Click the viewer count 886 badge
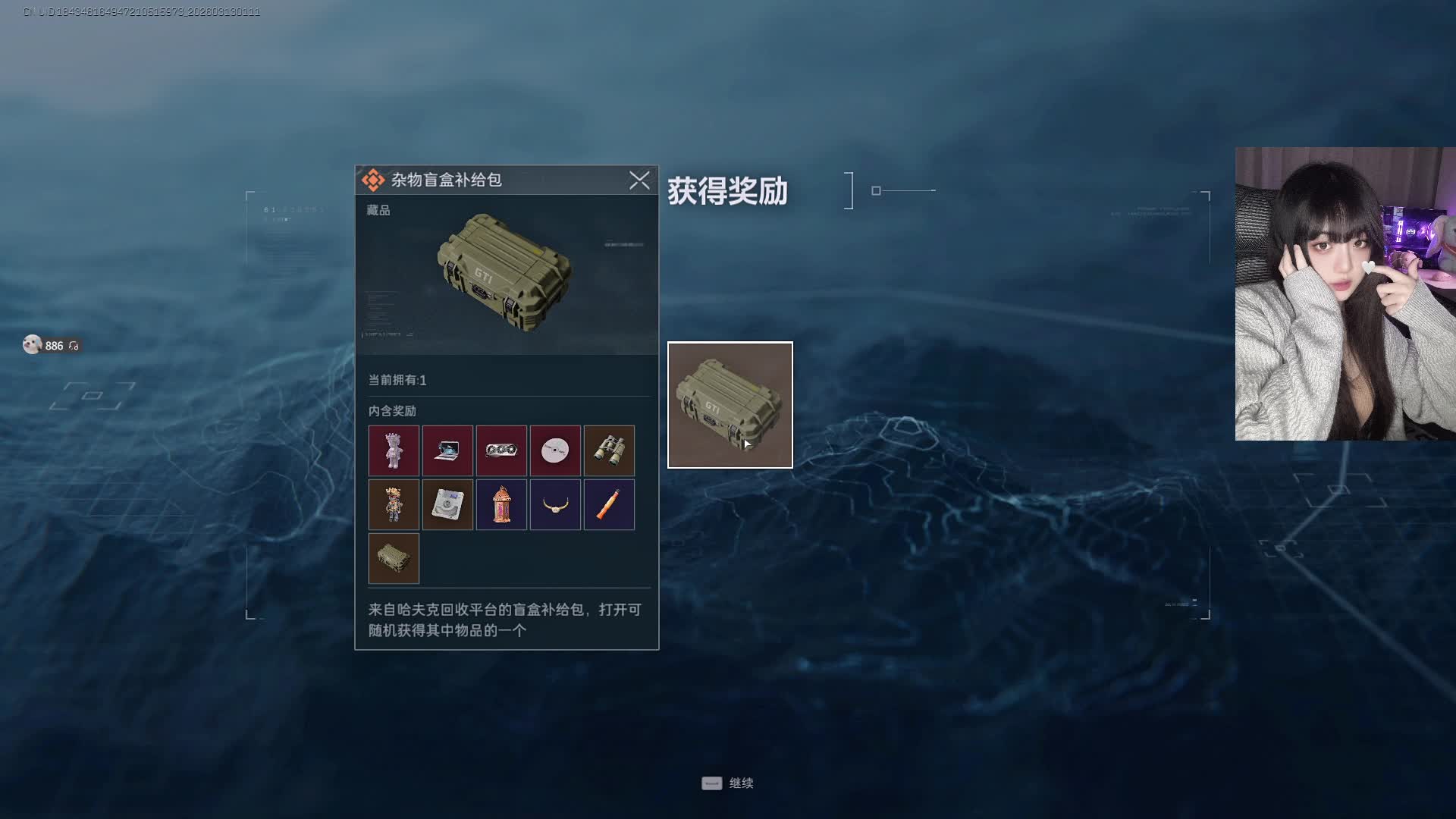This screenshot has width=1456, height=819. coord(52,345)
